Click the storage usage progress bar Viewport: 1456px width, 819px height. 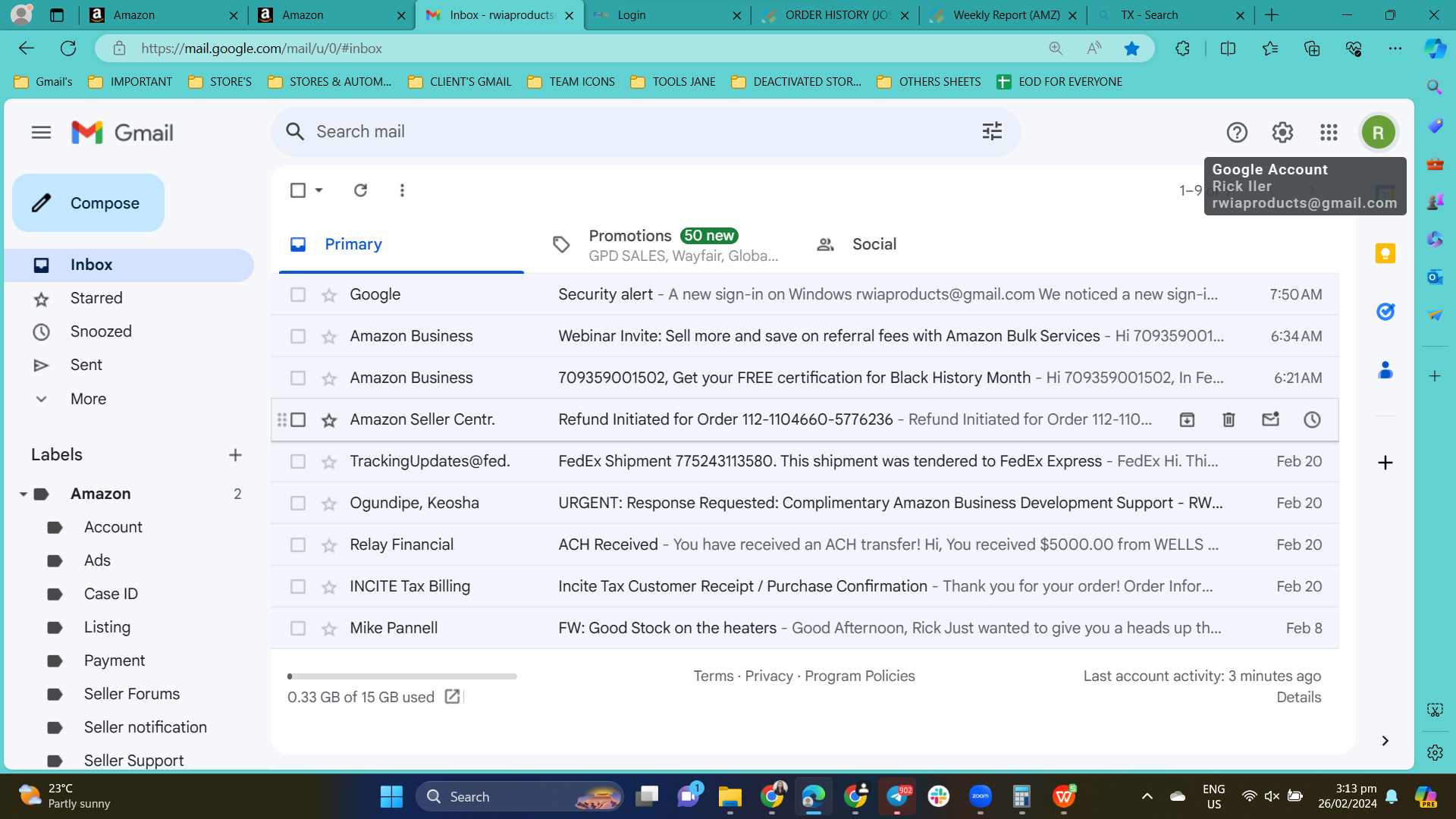402,676
